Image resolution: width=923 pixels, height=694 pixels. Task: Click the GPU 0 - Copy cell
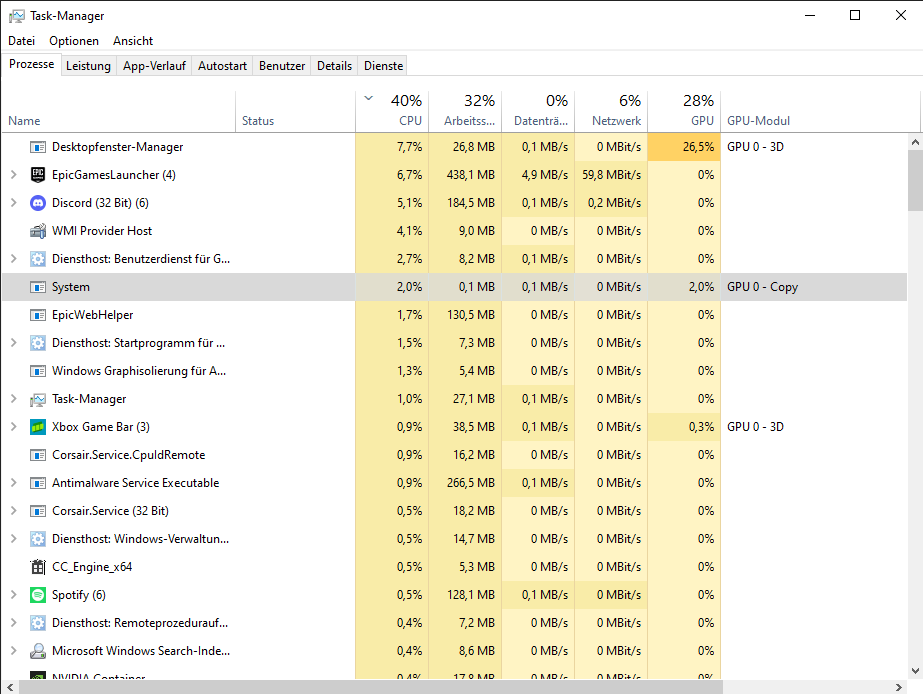(762, 287)
